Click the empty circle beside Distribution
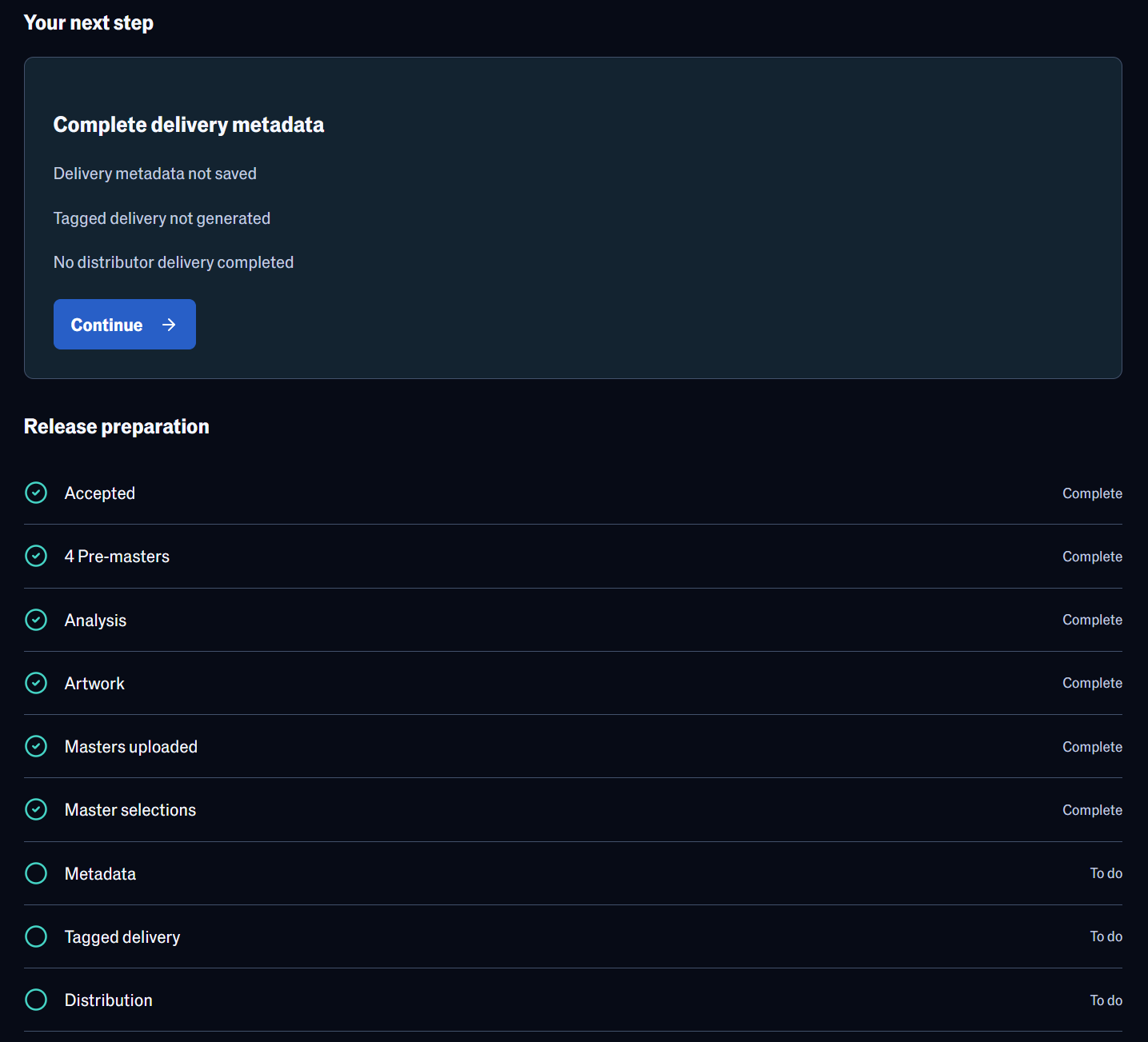1148x1042 pixels. [36, 1000]
